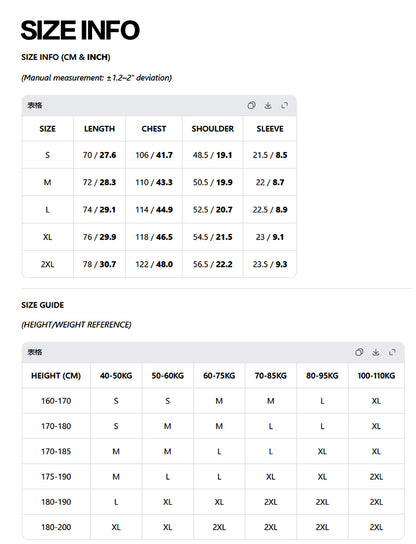Screen dimensions: 416x544
Task: Expand the height/weight size guide table
Action: click(x=392, y=352)
